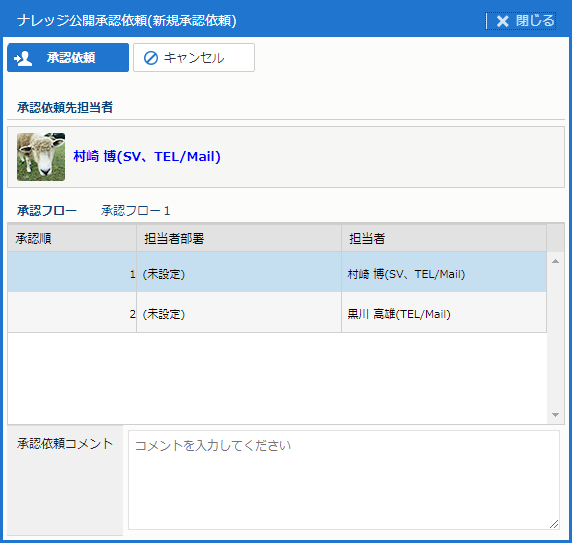Click inside the 承認依頼コメント text area

coord(344,480)
